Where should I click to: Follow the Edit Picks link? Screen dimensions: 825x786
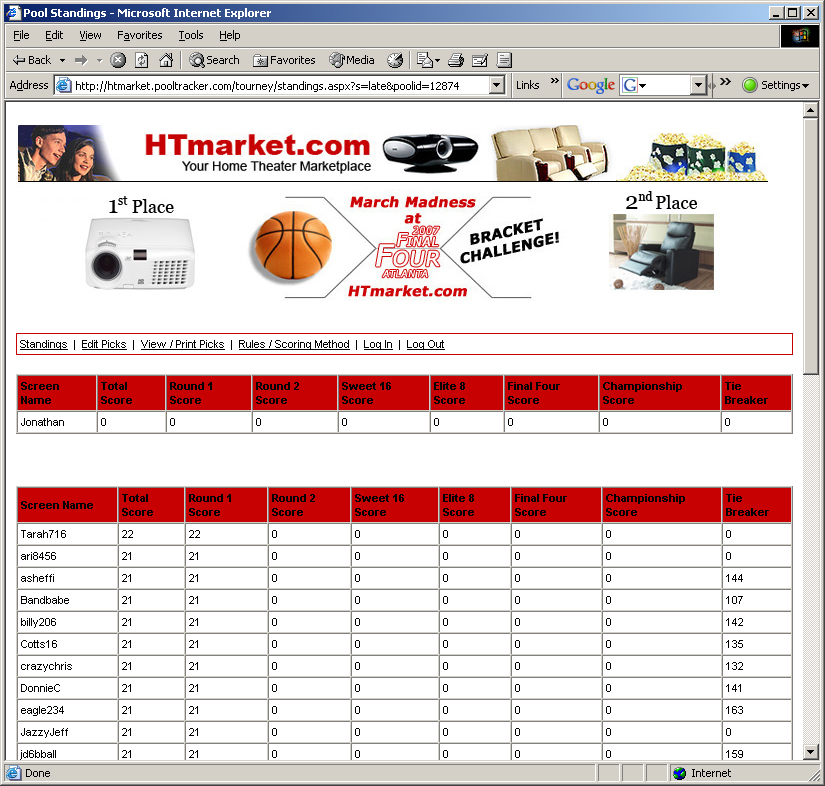(x=103, y=344)
